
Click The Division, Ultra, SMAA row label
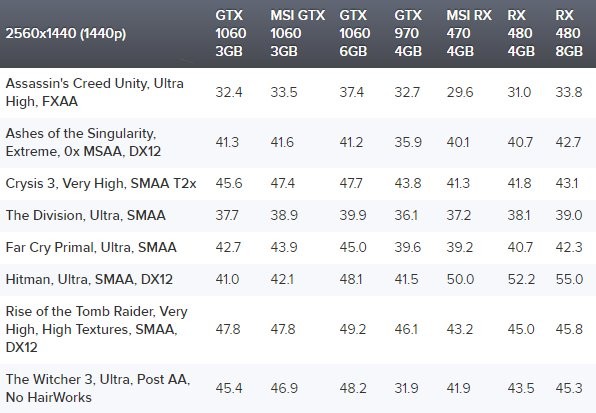(86, 215)
